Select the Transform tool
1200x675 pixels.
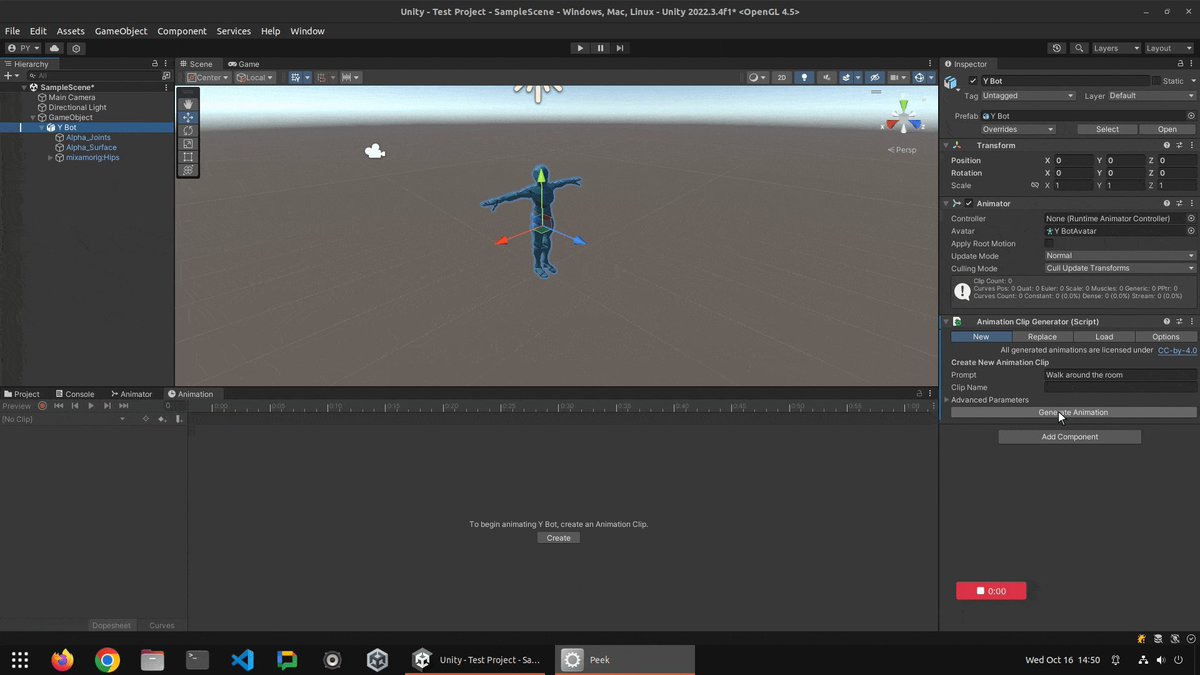(x=188, y=170)
